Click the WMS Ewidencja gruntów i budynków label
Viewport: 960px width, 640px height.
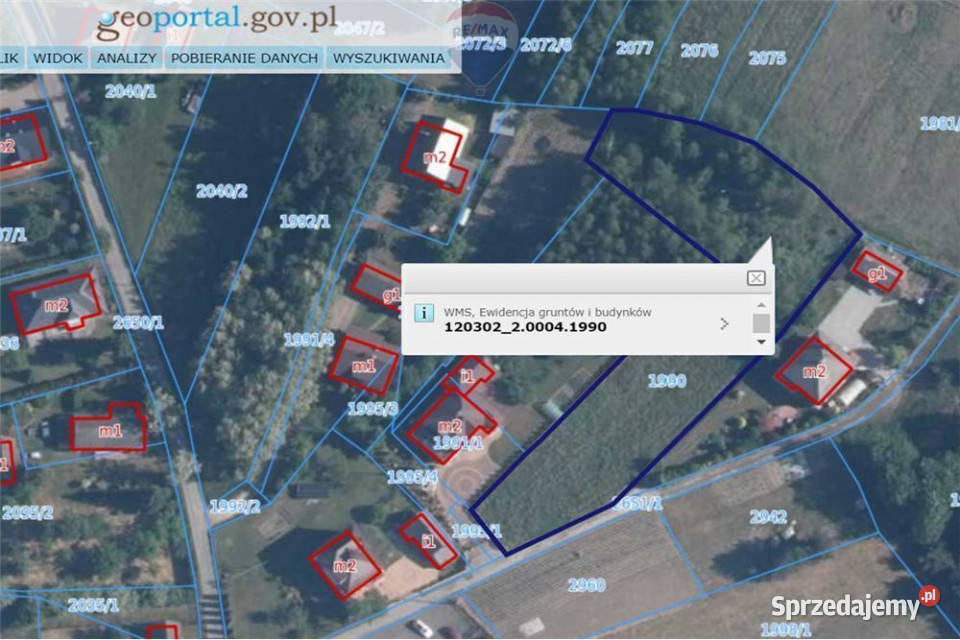click(x=547, y=312)
